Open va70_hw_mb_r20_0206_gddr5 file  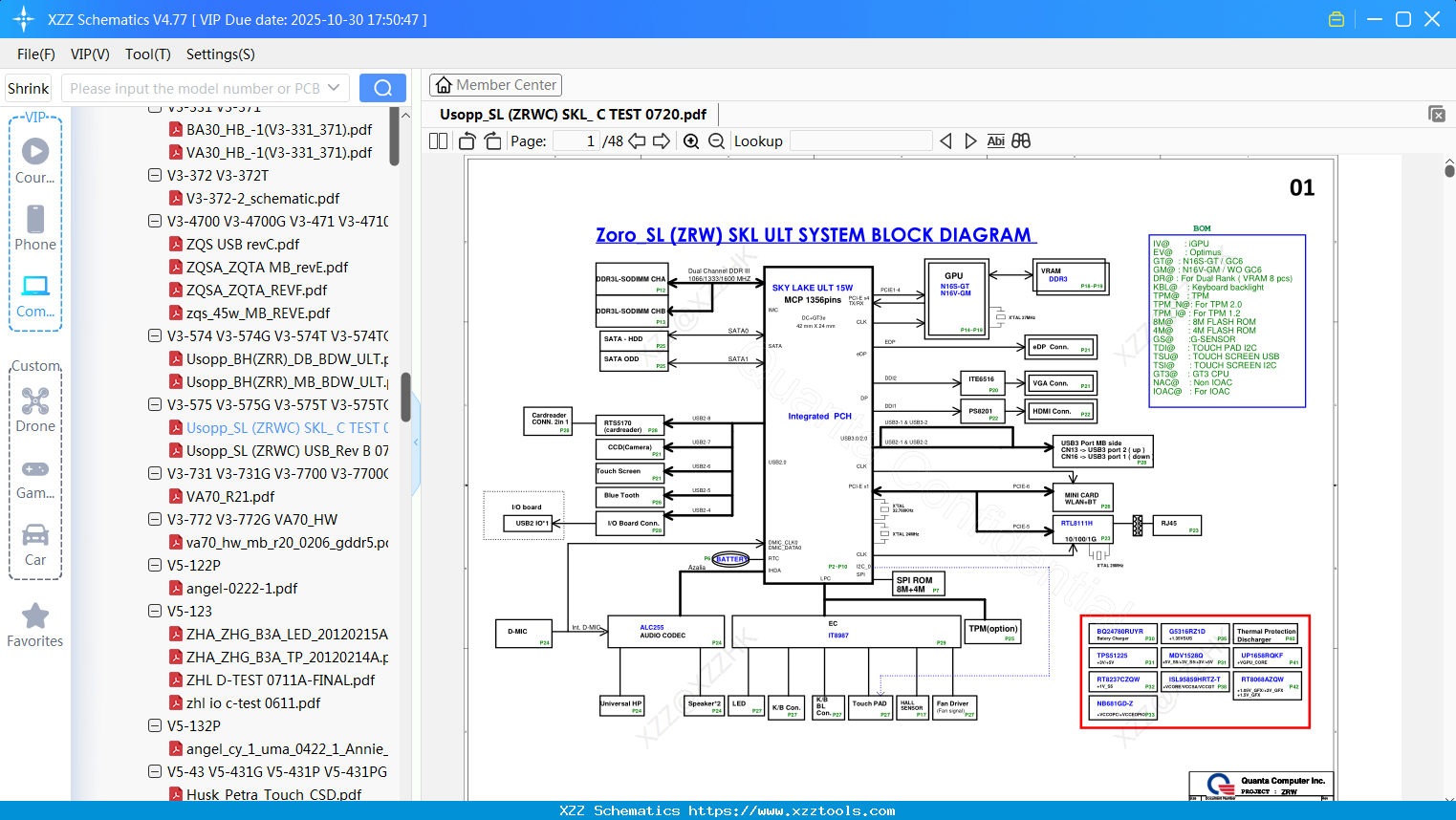coord(287,543)
